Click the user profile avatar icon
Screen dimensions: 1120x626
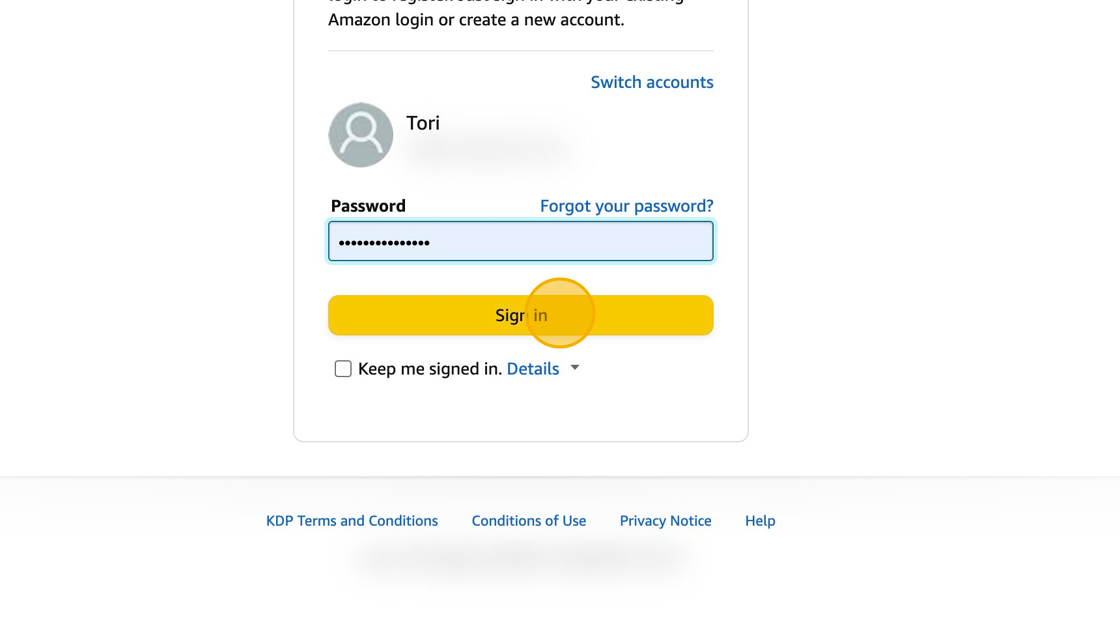pyautogui.click(x=361, y=135)
